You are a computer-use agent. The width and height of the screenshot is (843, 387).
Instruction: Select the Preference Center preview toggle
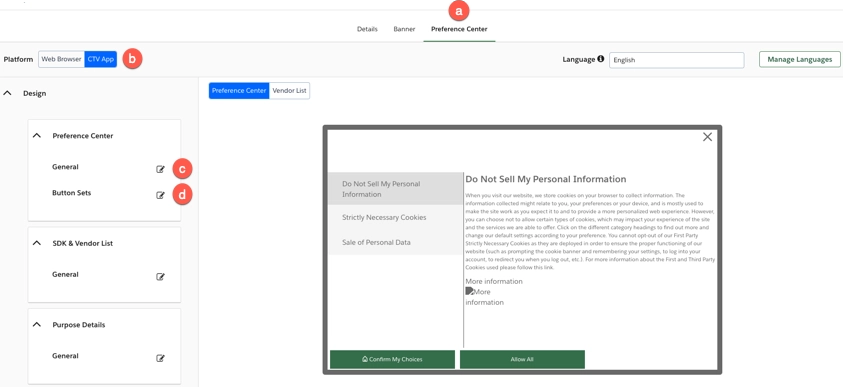(239, 91)
